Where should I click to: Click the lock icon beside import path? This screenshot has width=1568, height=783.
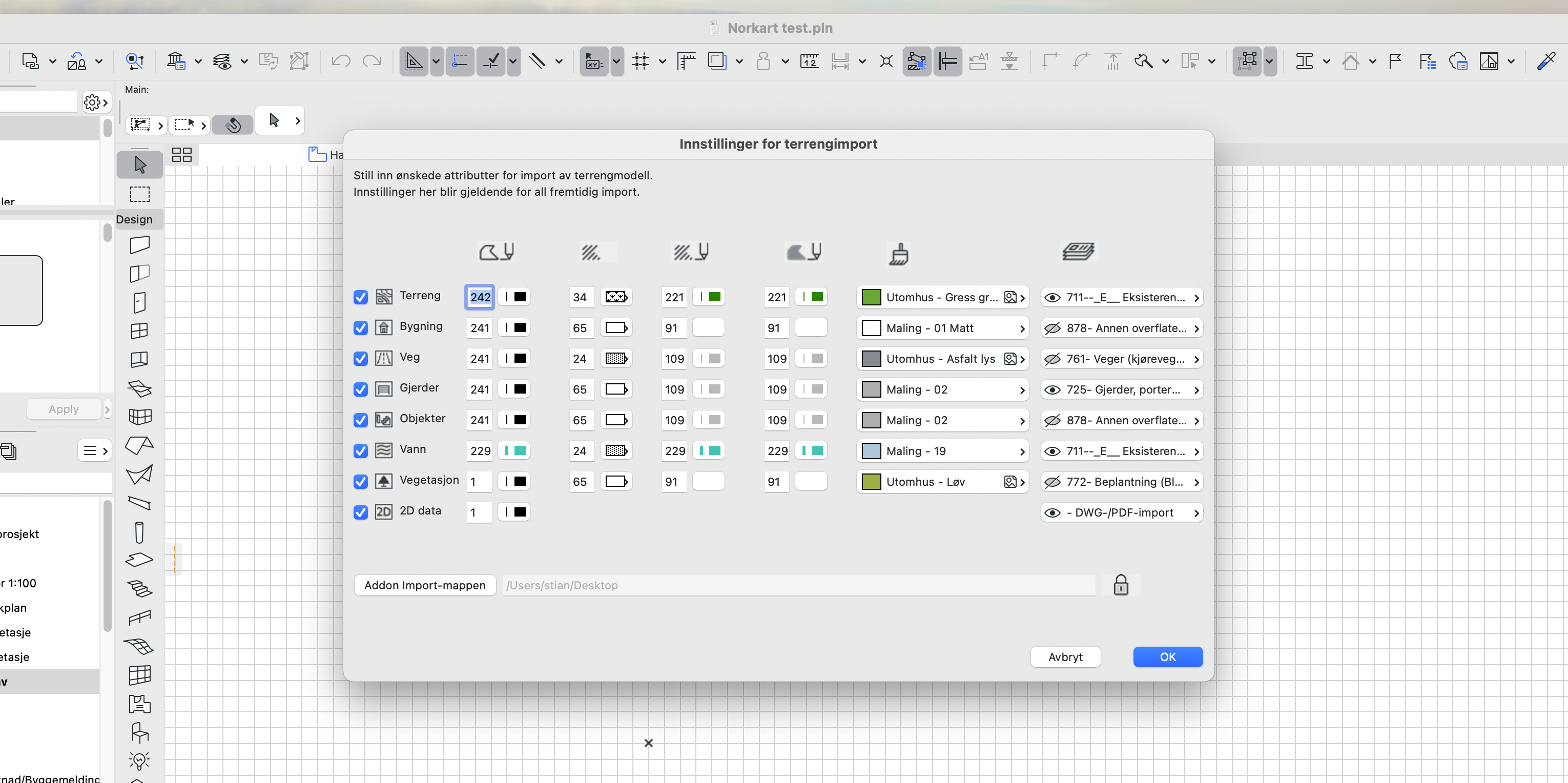(x=1121, y=585)
